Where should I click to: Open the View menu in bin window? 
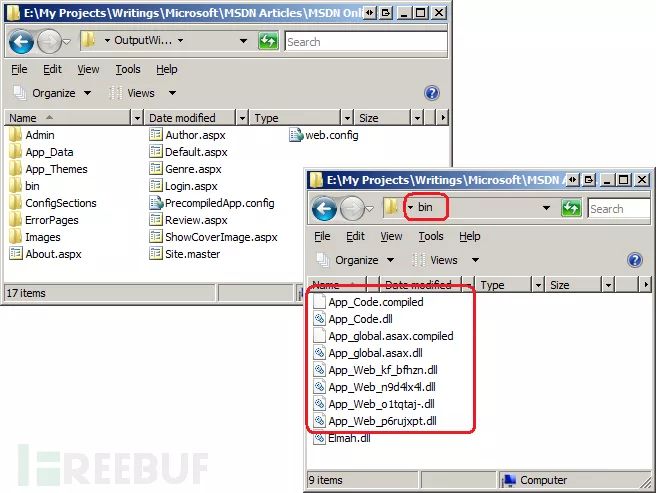tap(391, 236)
